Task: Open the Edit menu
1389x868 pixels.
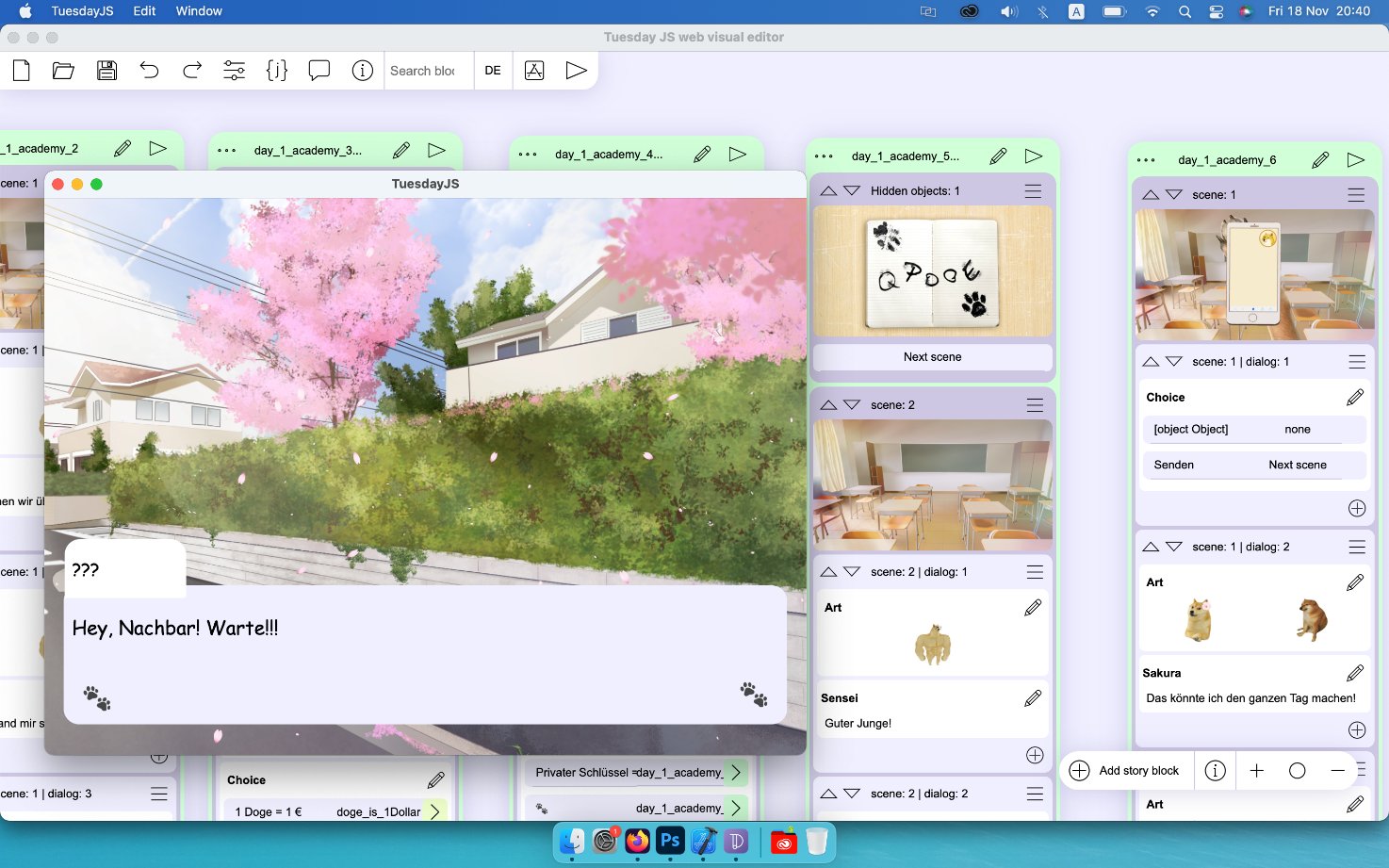Action: (x=144, y=11)
